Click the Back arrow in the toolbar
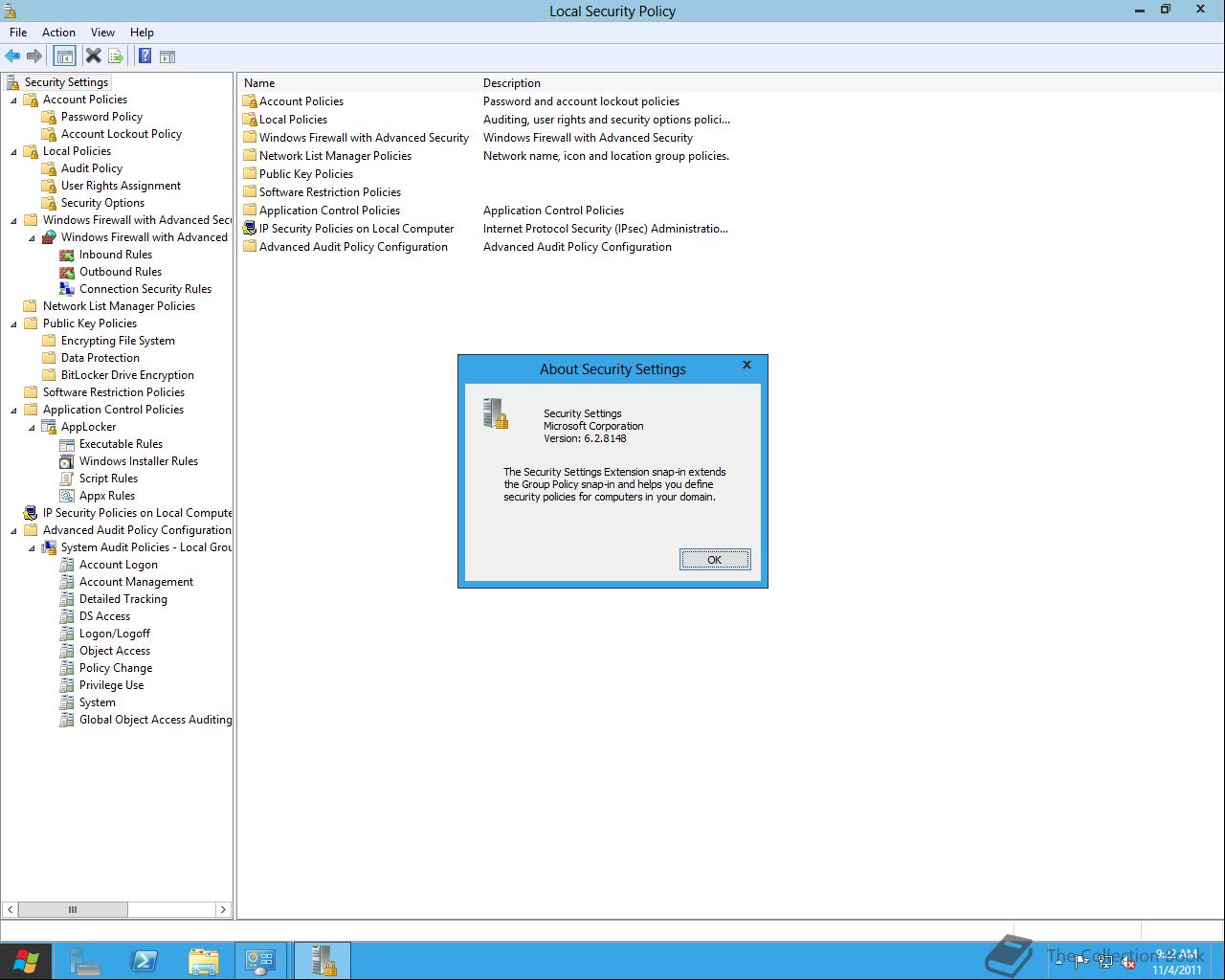 click(12, 56)
